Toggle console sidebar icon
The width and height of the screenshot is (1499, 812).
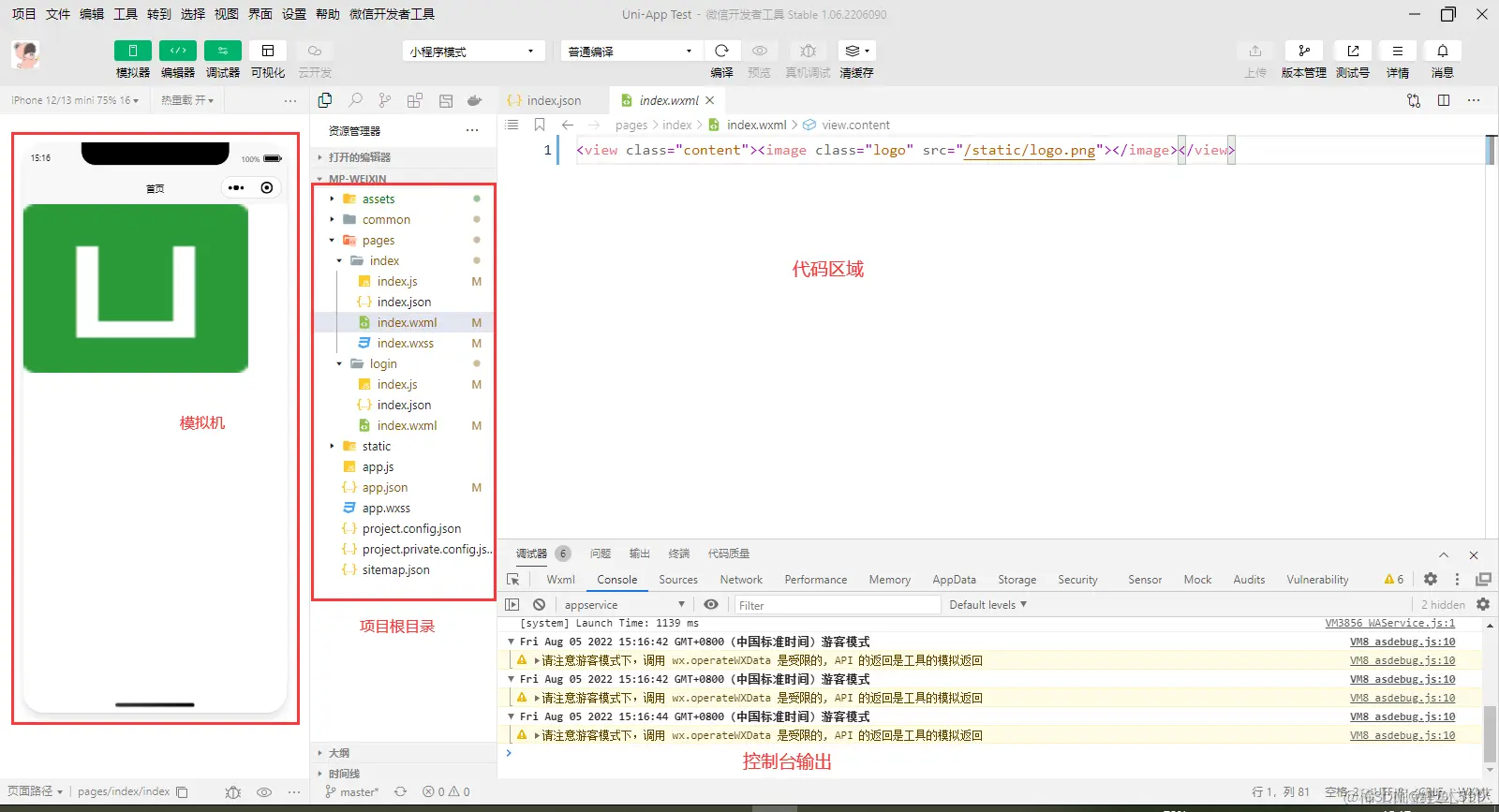(x=512, y=605)
